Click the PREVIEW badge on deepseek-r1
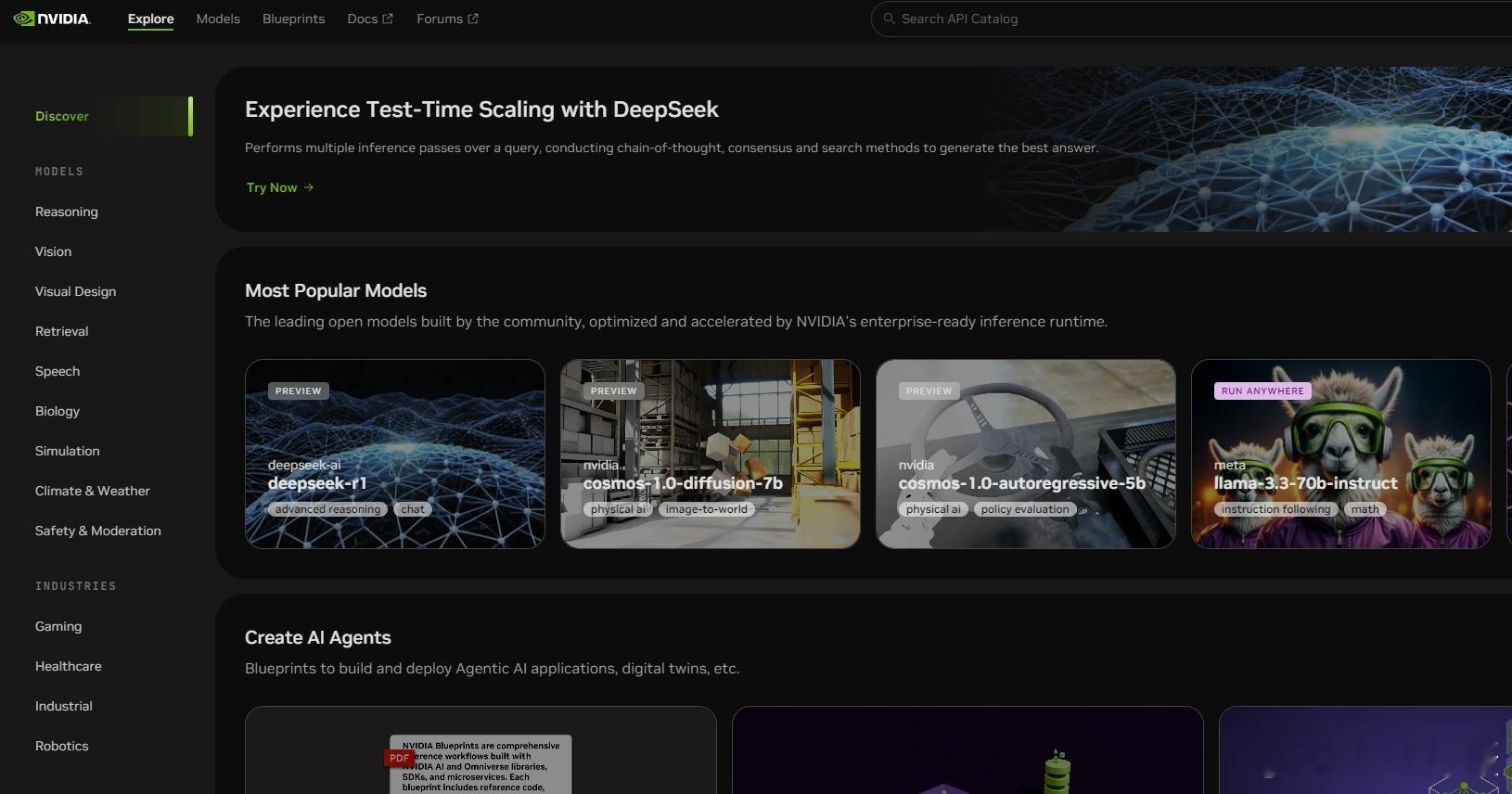This screenshot has height=794, width=1512. click(x=298, y=391)
